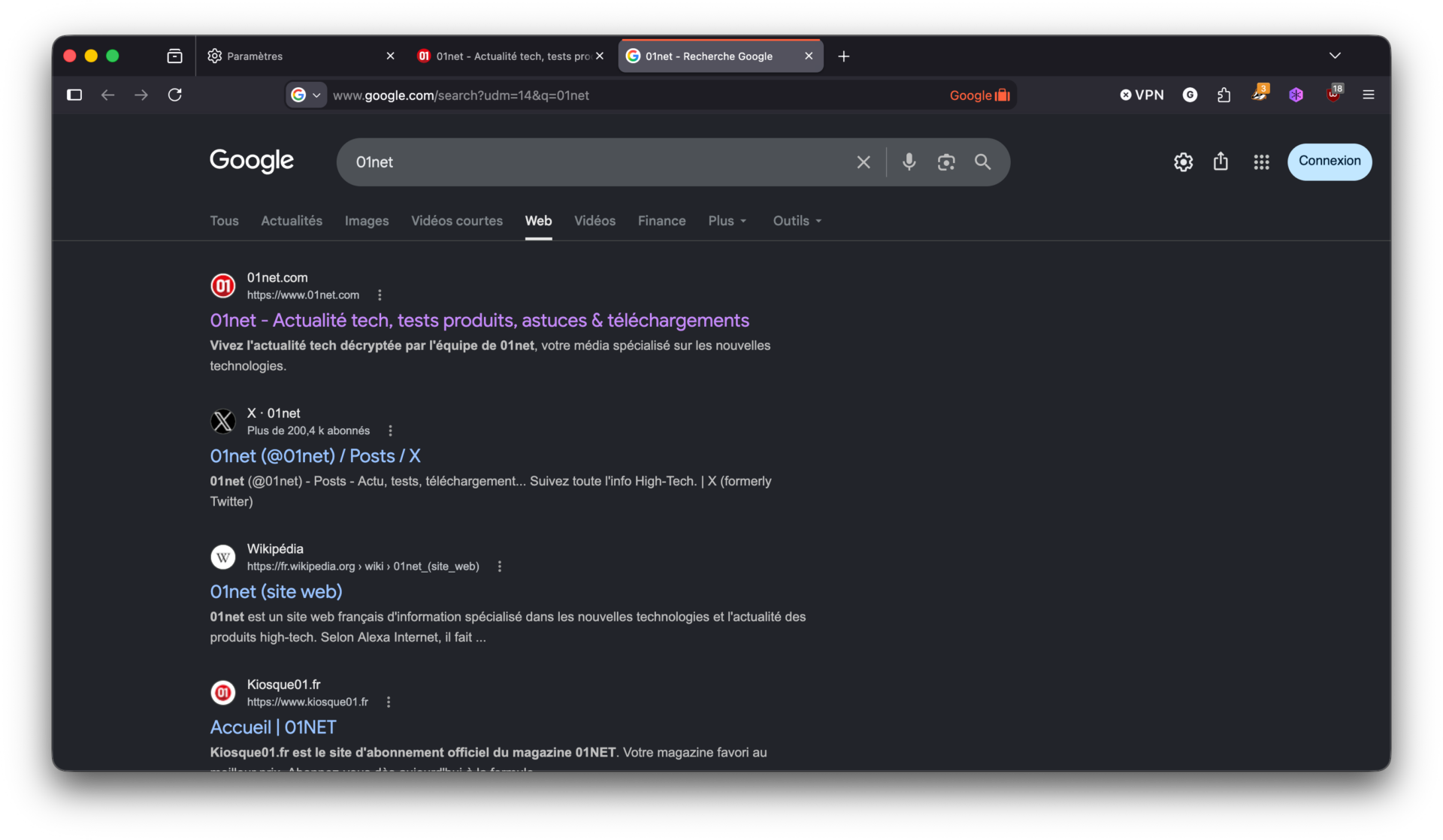Open the 01net Actualité tech result link
The height and width of the screenshot is (840, 1443).
[x=479, y=321]
